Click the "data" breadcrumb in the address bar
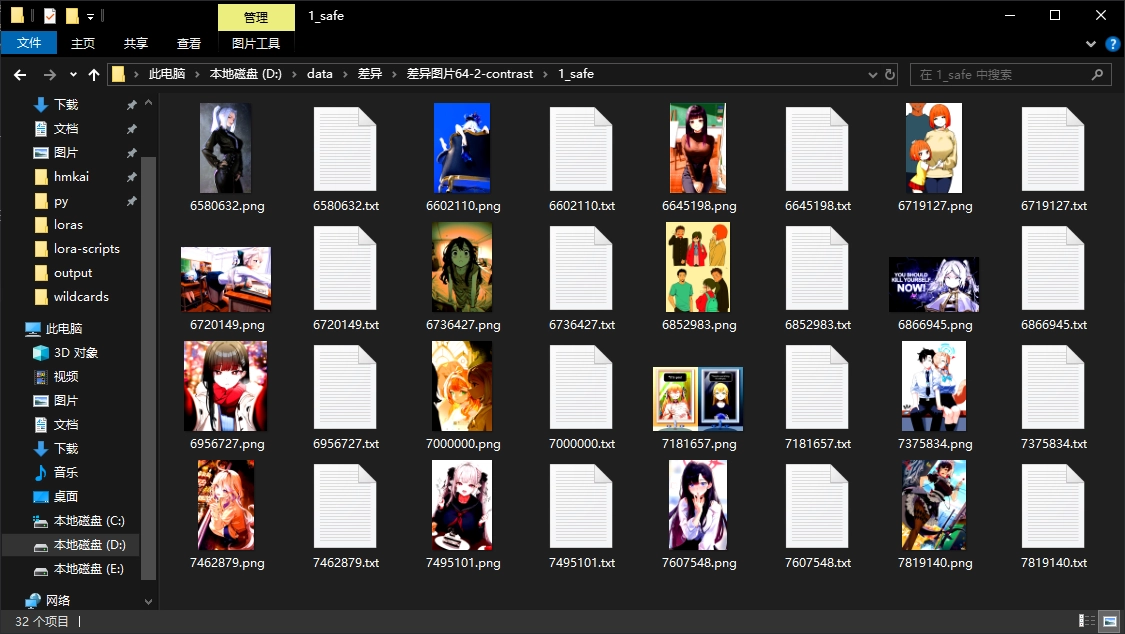The width and height of the screenshot is (1125, 634). coord(319,74)
